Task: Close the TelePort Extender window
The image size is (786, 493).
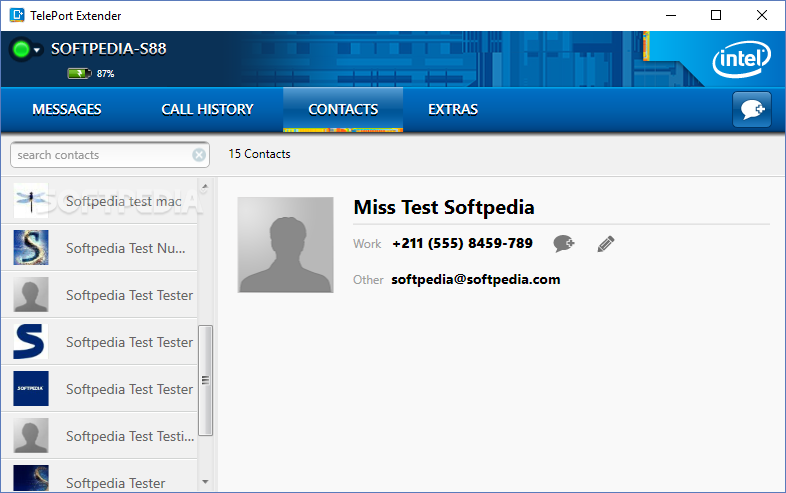Action: (x=761, y=16)
